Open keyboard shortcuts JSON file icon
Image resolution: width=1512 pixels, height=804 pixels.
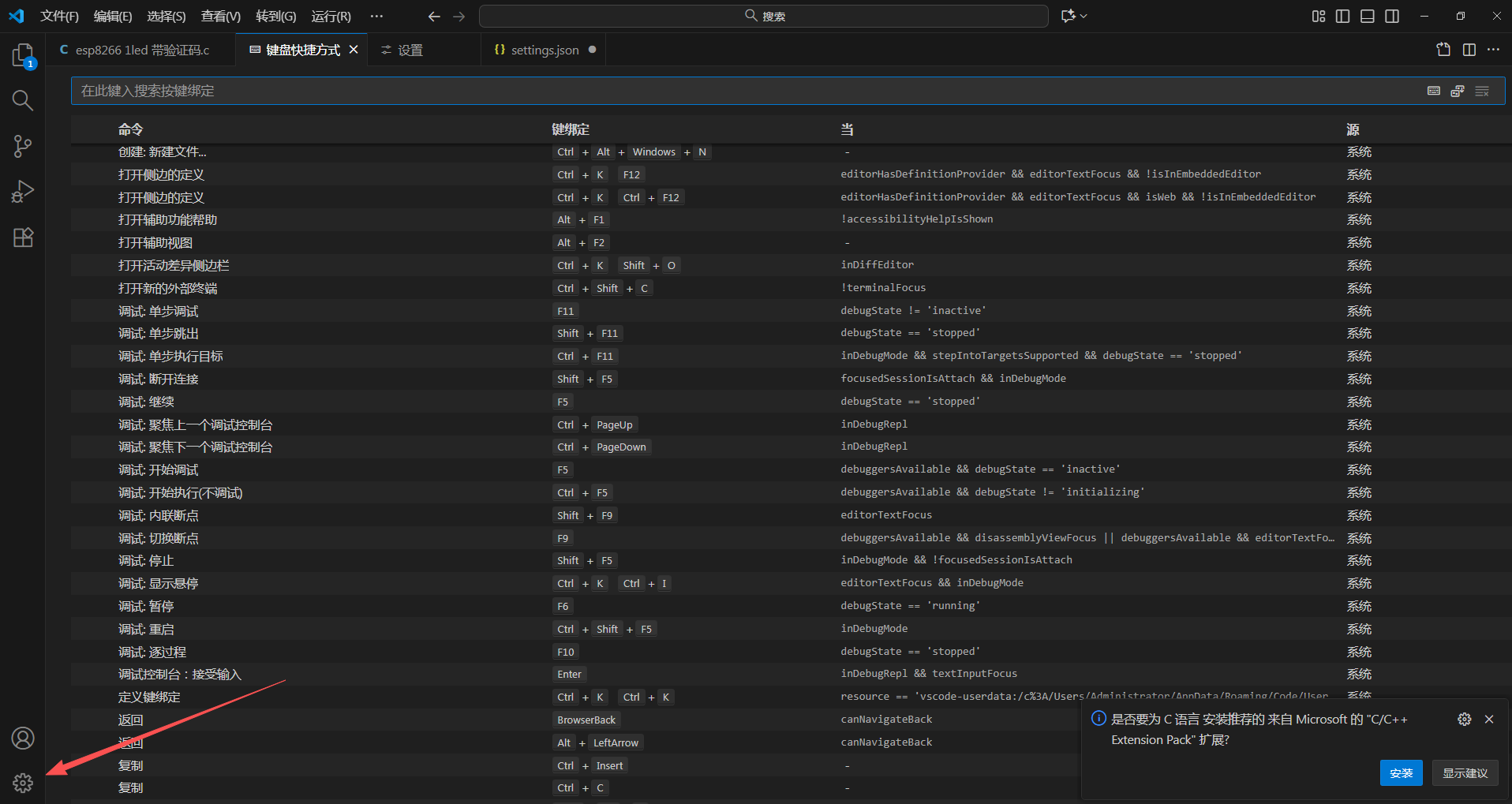(x=1443, y=50)
